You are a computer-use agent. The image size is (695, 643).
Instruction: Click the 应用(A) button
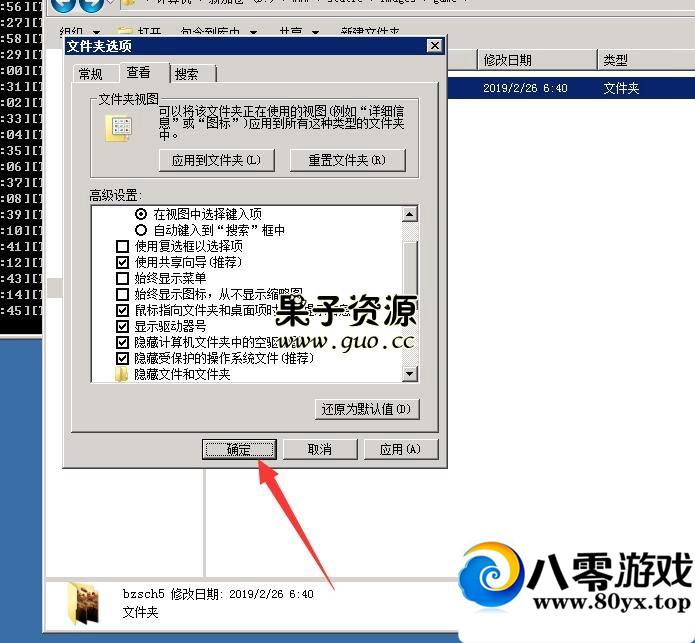[x=401, y=449]
